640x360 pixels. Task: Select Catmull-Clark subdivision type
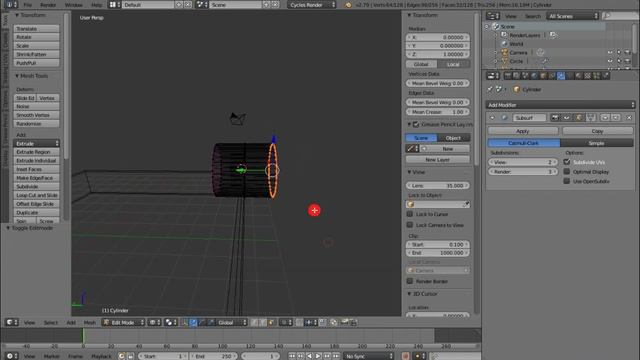point(524,143)
